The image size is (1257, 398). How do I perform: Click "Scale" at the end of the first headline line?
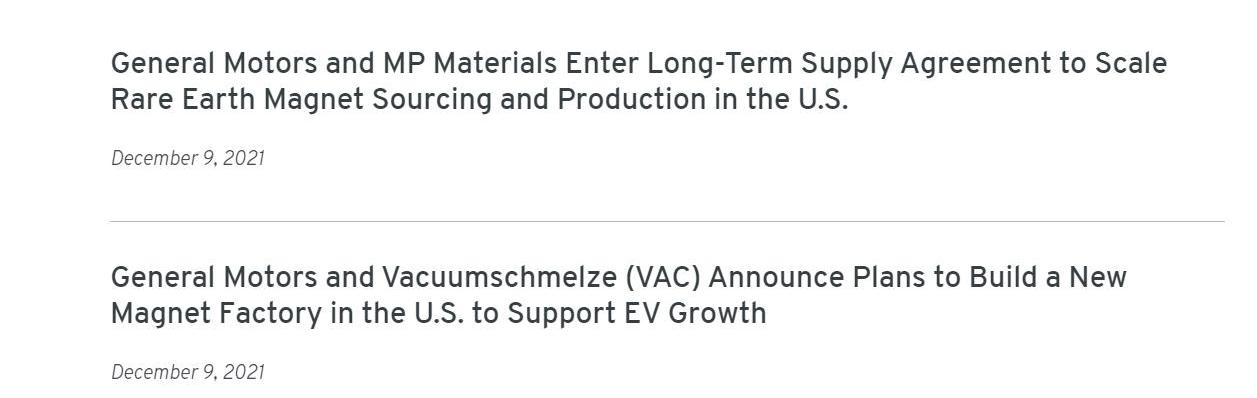[x=1130, y=64]
